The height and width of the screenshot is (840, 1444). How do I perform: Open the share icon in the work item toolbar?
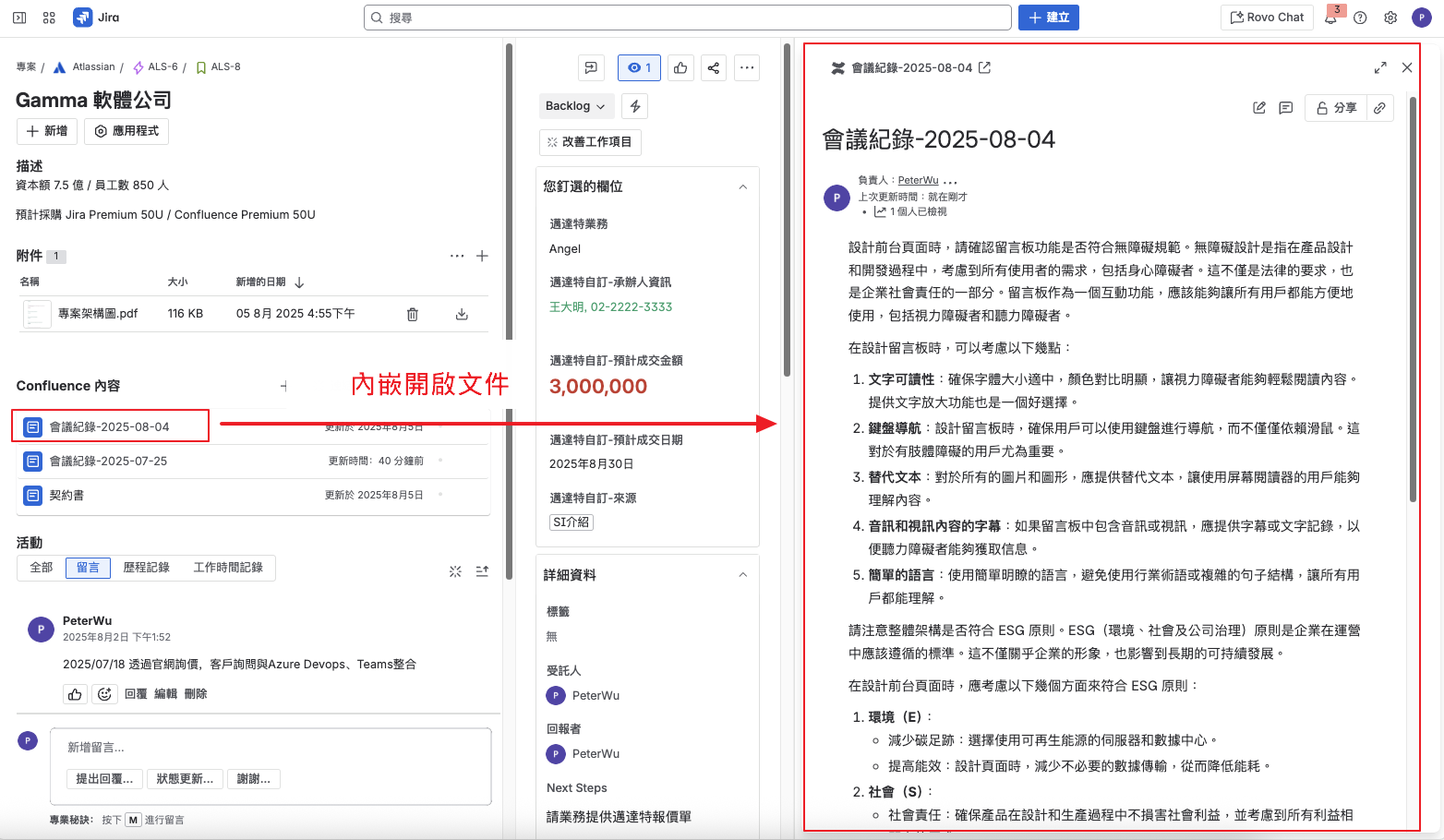713,67
